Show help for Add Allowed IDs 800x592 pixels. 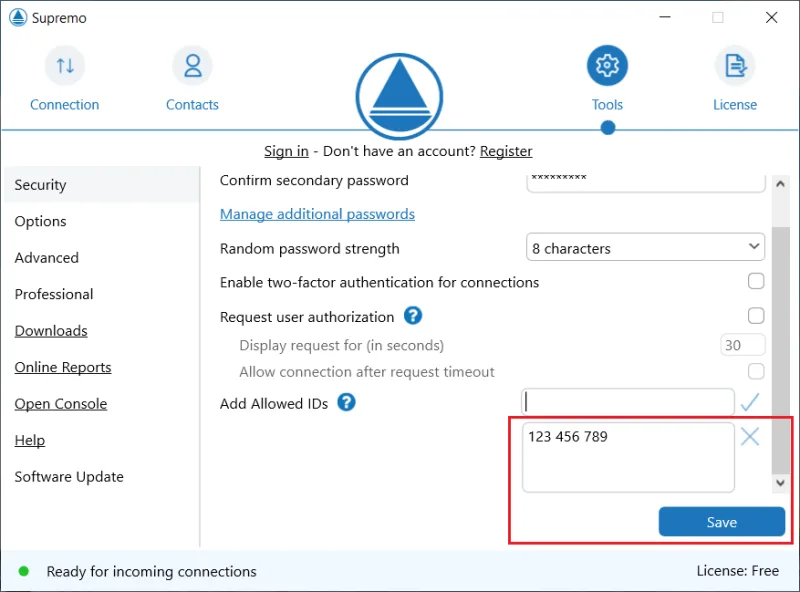[346, 403]
